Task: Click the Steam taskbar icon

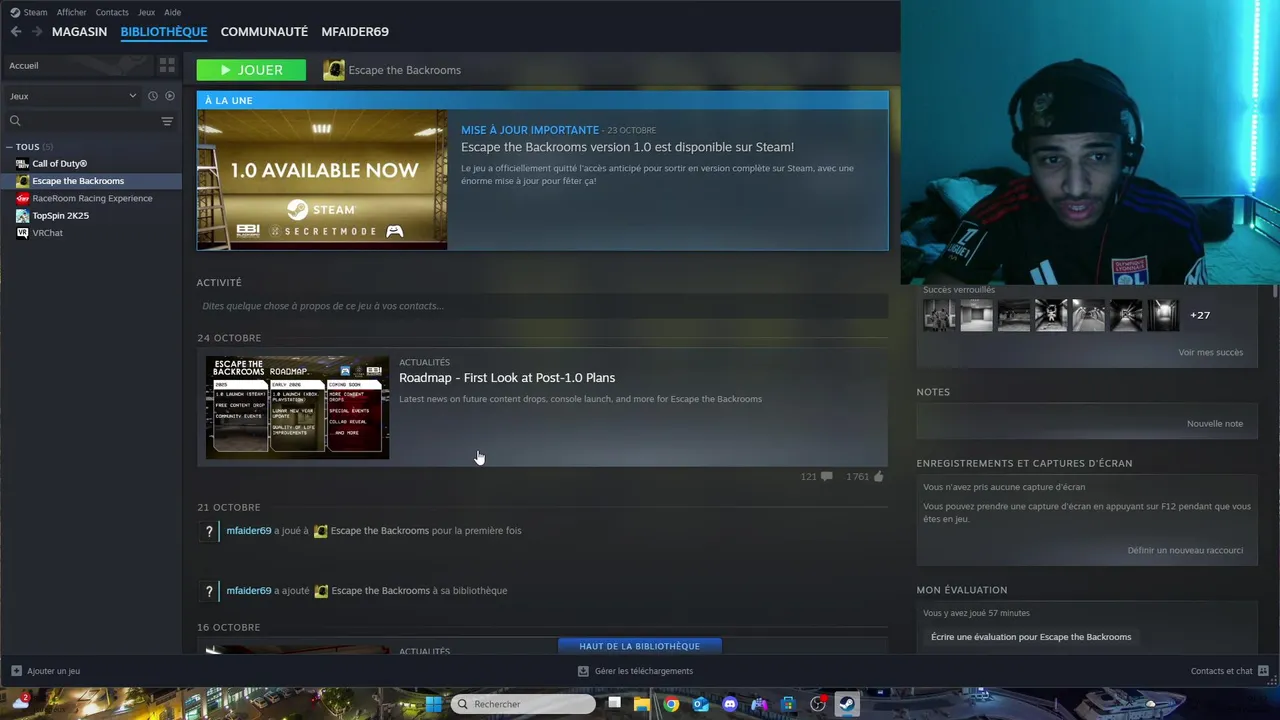Action: [847, 704]
